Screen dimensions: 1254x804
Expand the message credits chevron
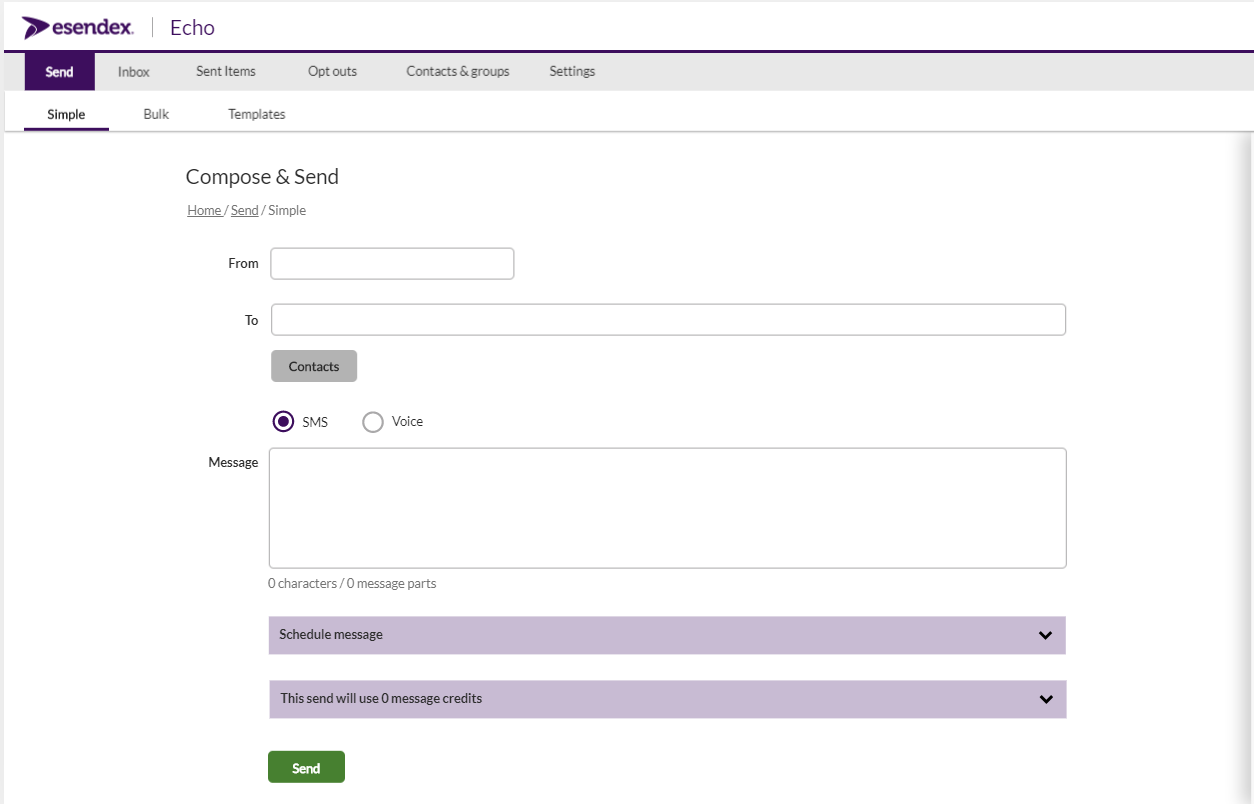(1045, 699)
